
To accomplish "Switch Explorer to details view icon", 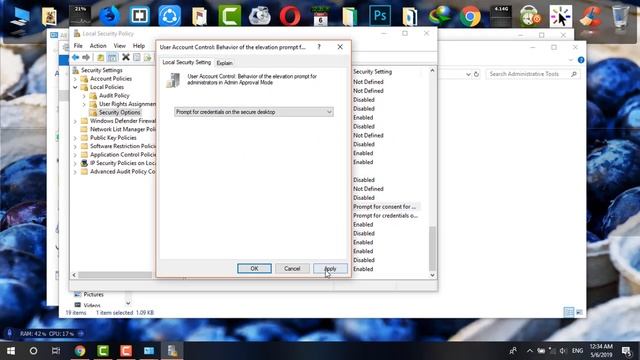I will click(x=568, y=312).
